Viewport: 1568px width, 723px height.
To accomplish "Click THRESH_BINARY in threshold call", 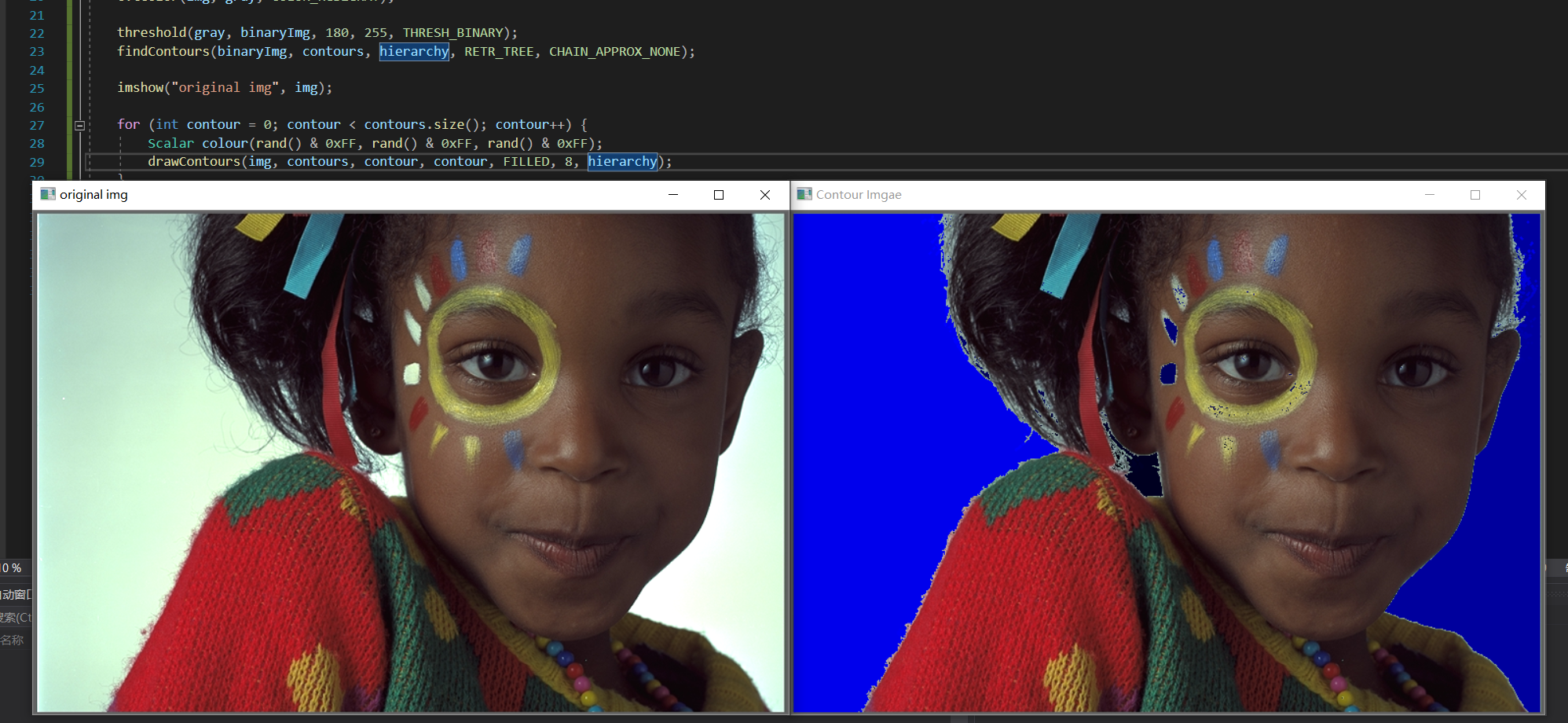I will [452, 33].
